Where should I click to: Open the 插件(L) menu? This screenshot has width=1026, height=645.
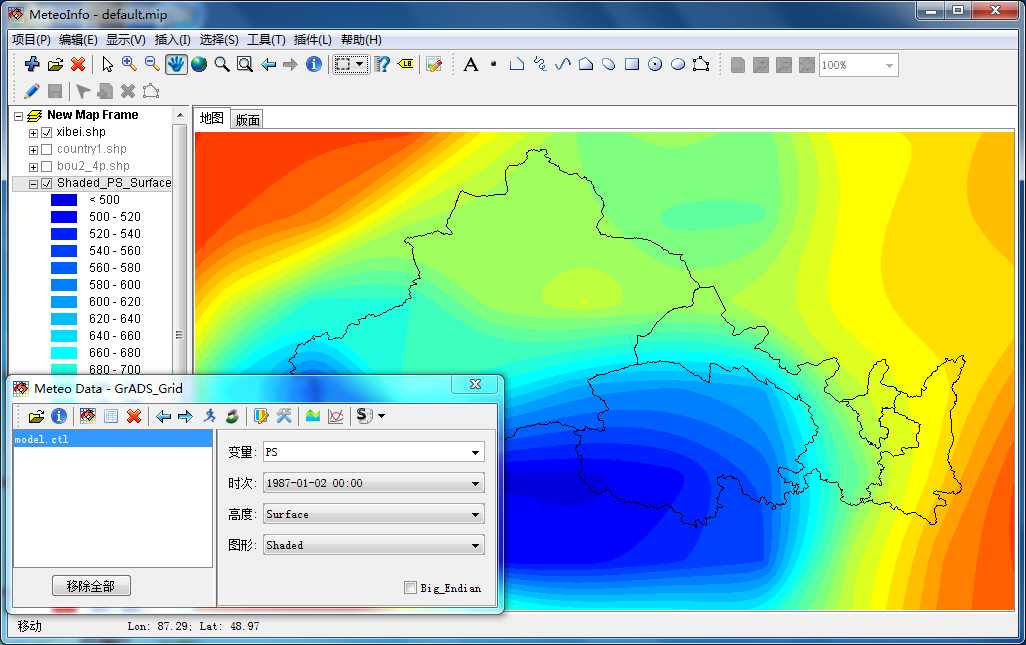(x=313, y=40)
